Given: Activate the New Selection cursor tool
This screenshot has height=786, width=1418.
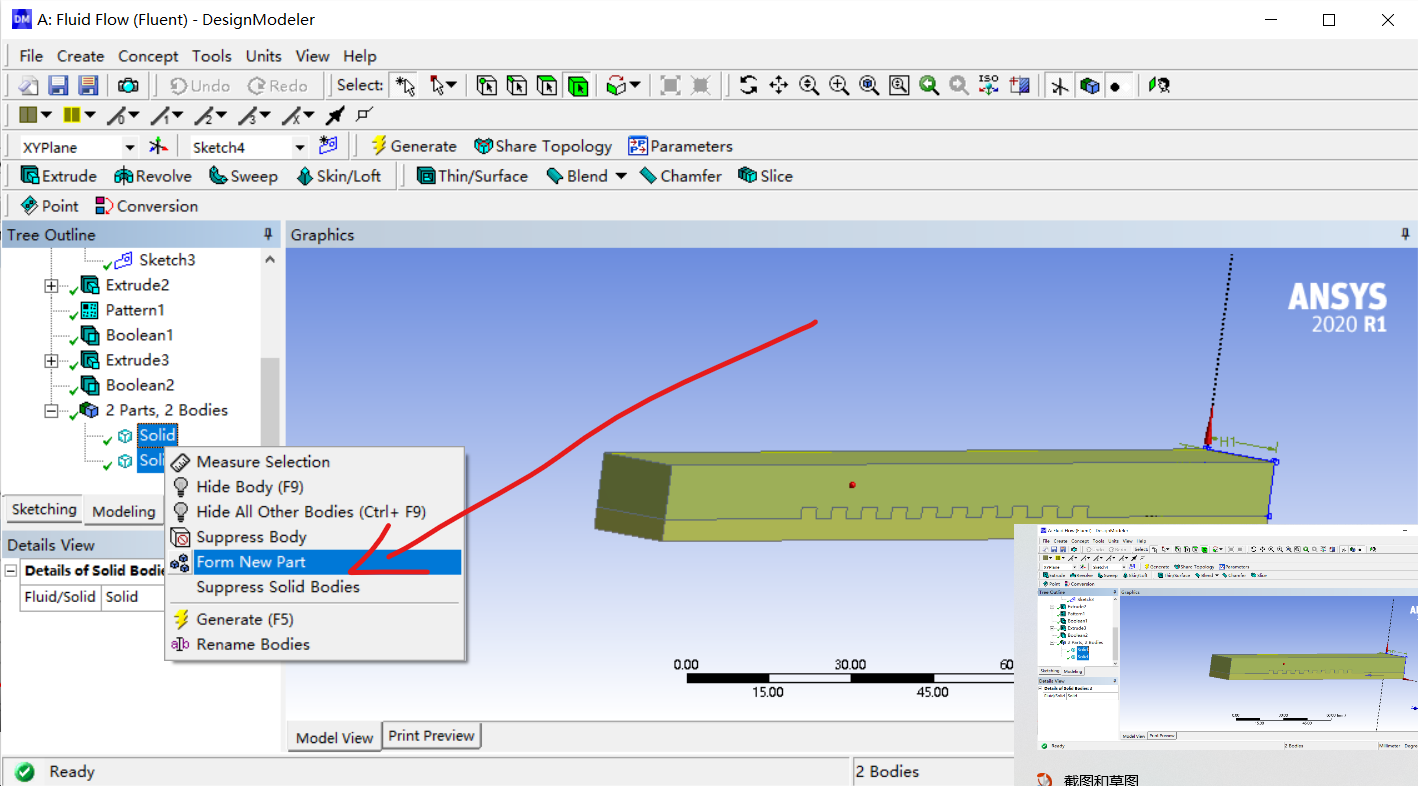Looking at the screenshot, I should click(x=405, y=86).
